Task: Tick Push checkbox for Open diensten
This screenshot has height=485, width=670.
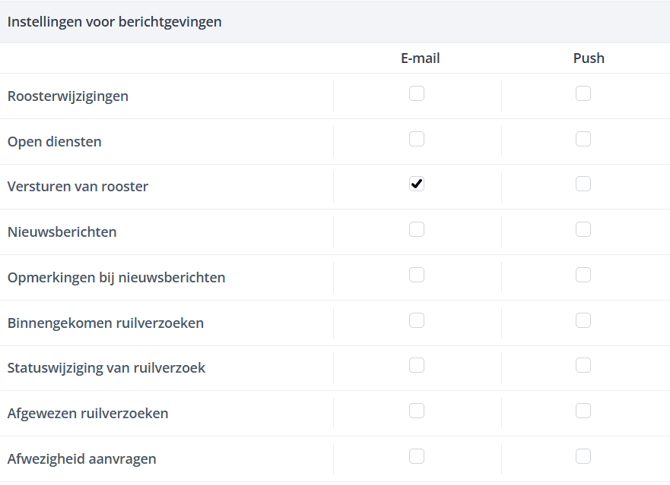Action: coord(583,139)
